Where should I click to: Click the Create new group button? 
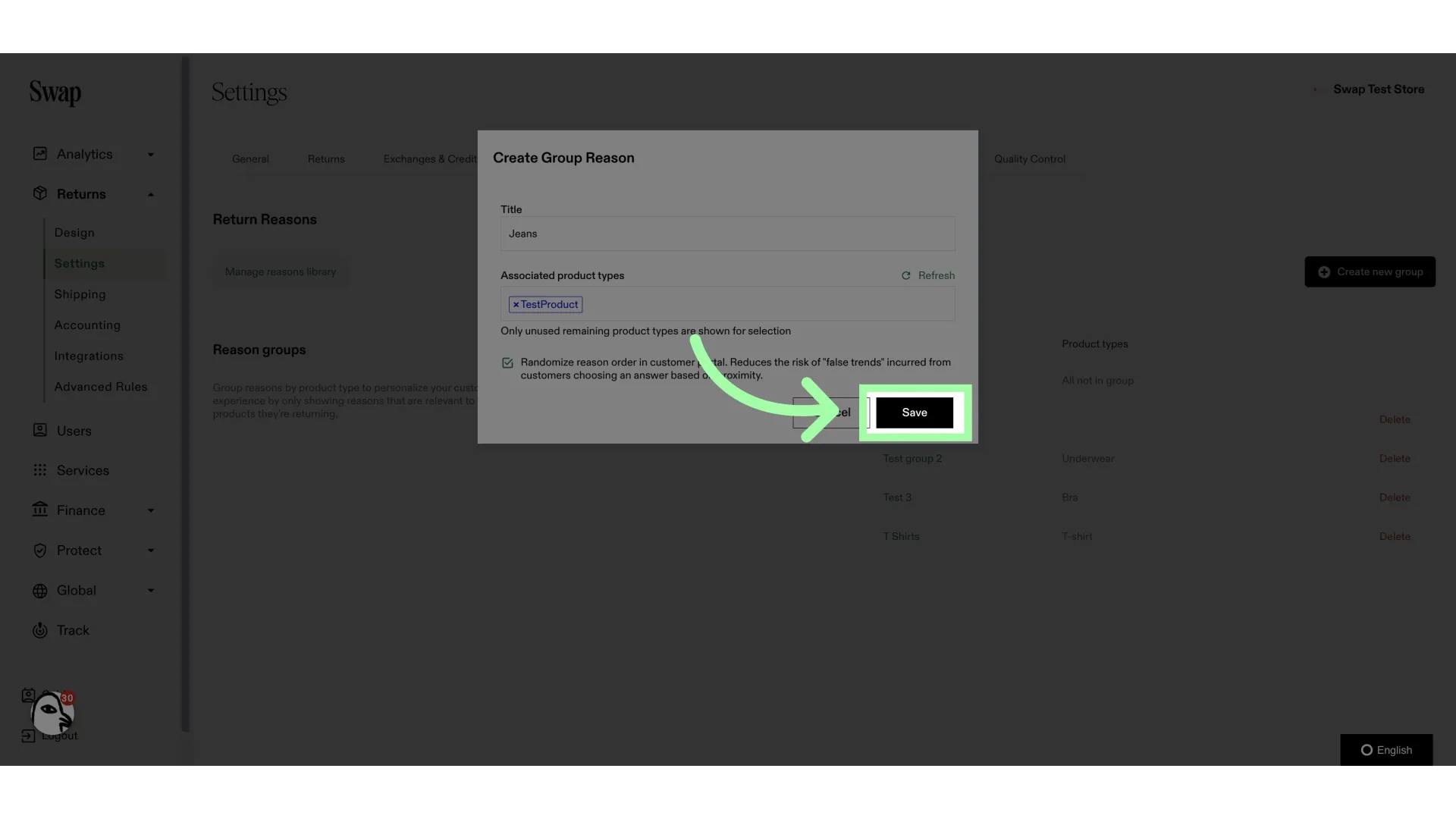point(1370,272)
